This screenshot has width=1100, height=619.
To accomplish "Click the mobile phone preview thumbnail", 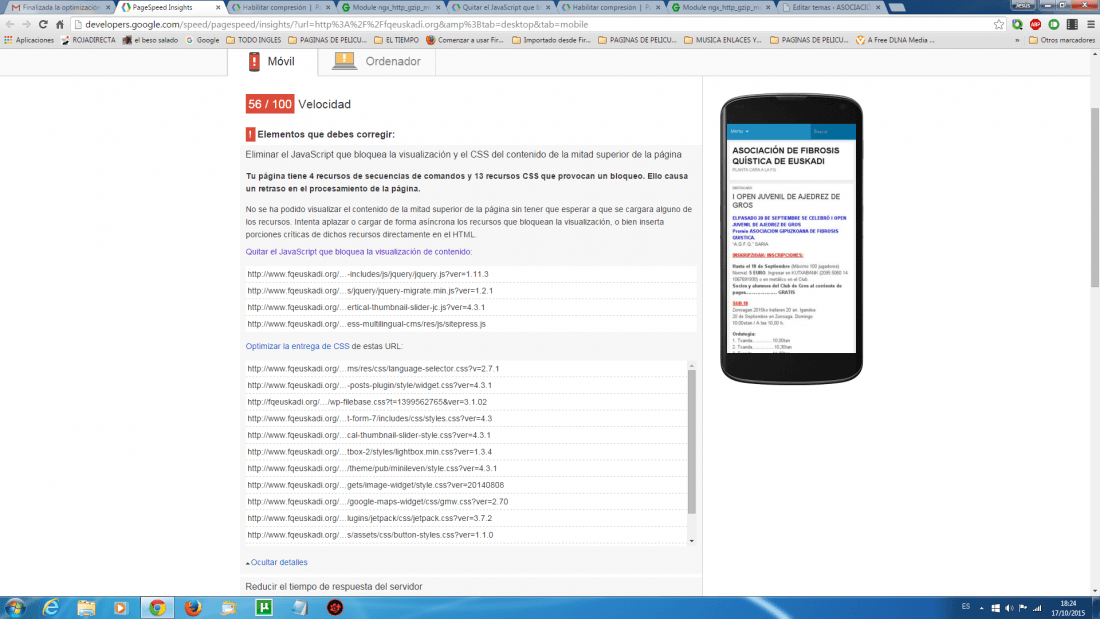I will click(x=791, y=239).
